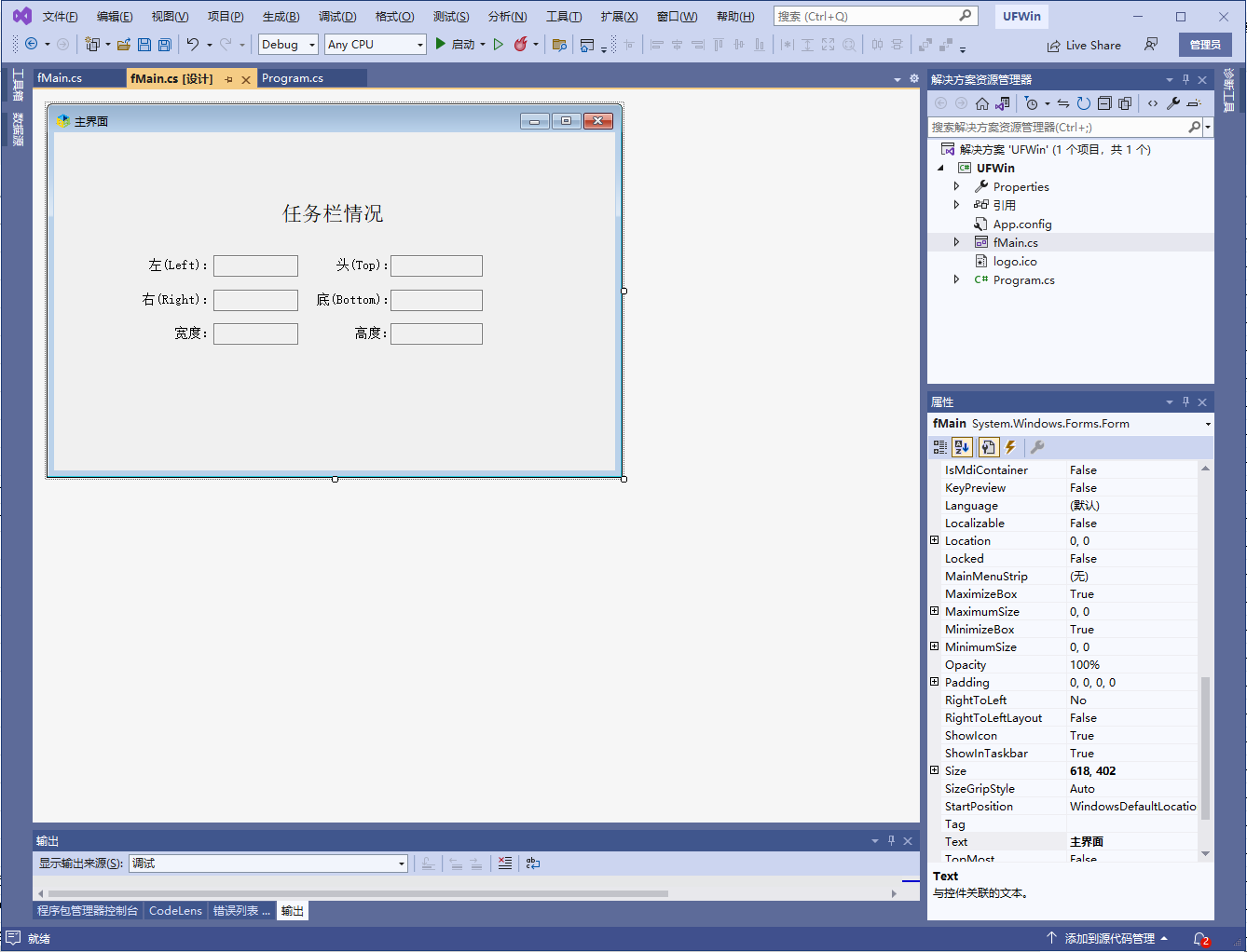Open the fMain object selector dropdown
Viewport: 1247px width, 952px height.
(x=1208, y=424)
